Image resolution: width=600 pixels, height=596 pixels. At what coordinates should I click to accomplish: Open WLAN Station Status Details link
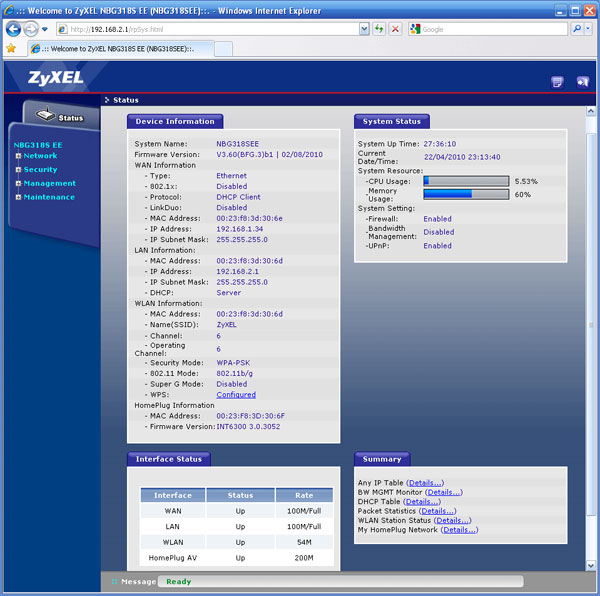[x=452, y=520]
